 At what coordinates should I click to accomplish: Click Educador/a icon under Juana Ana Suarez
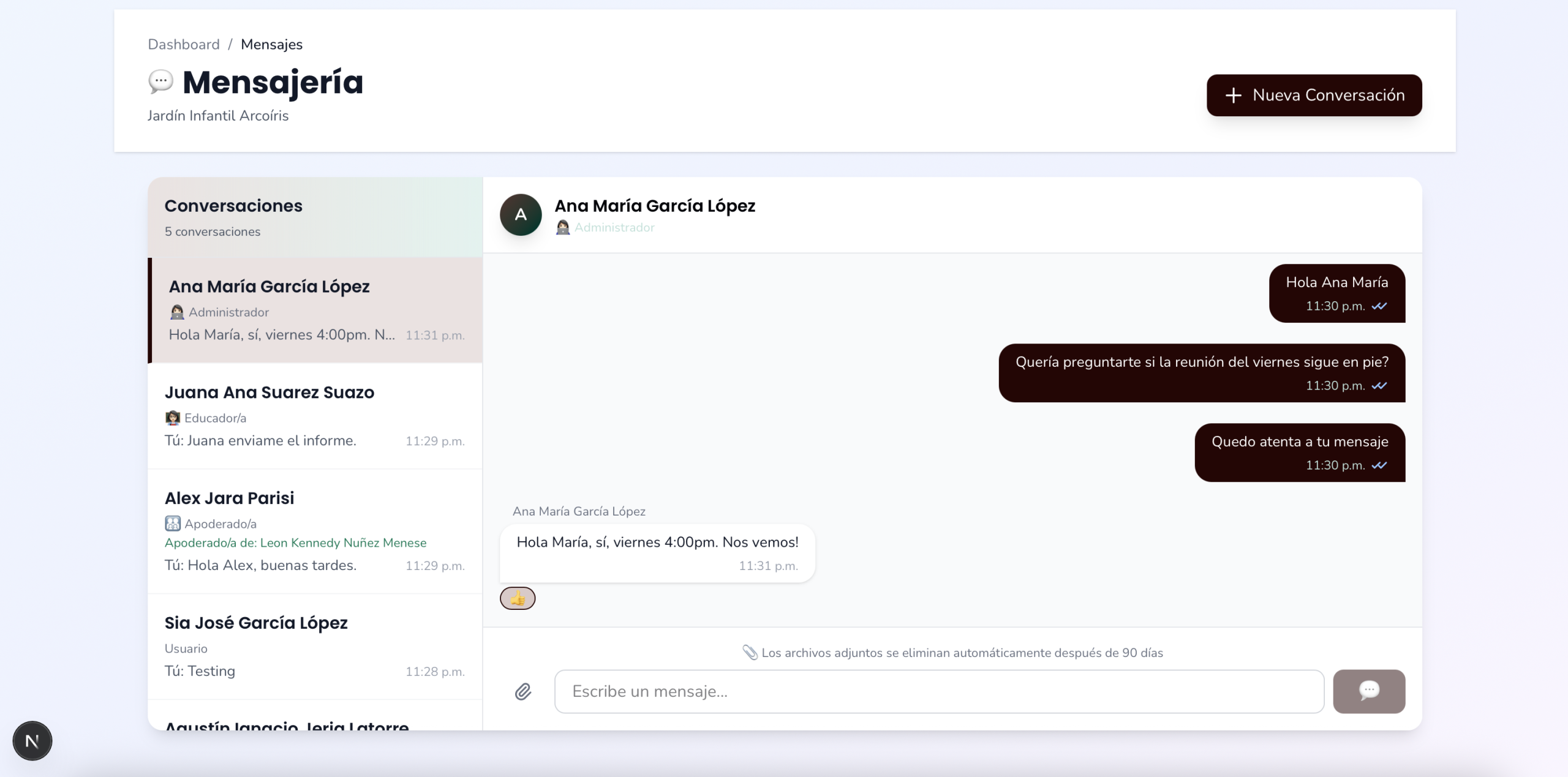coord(173,418)
